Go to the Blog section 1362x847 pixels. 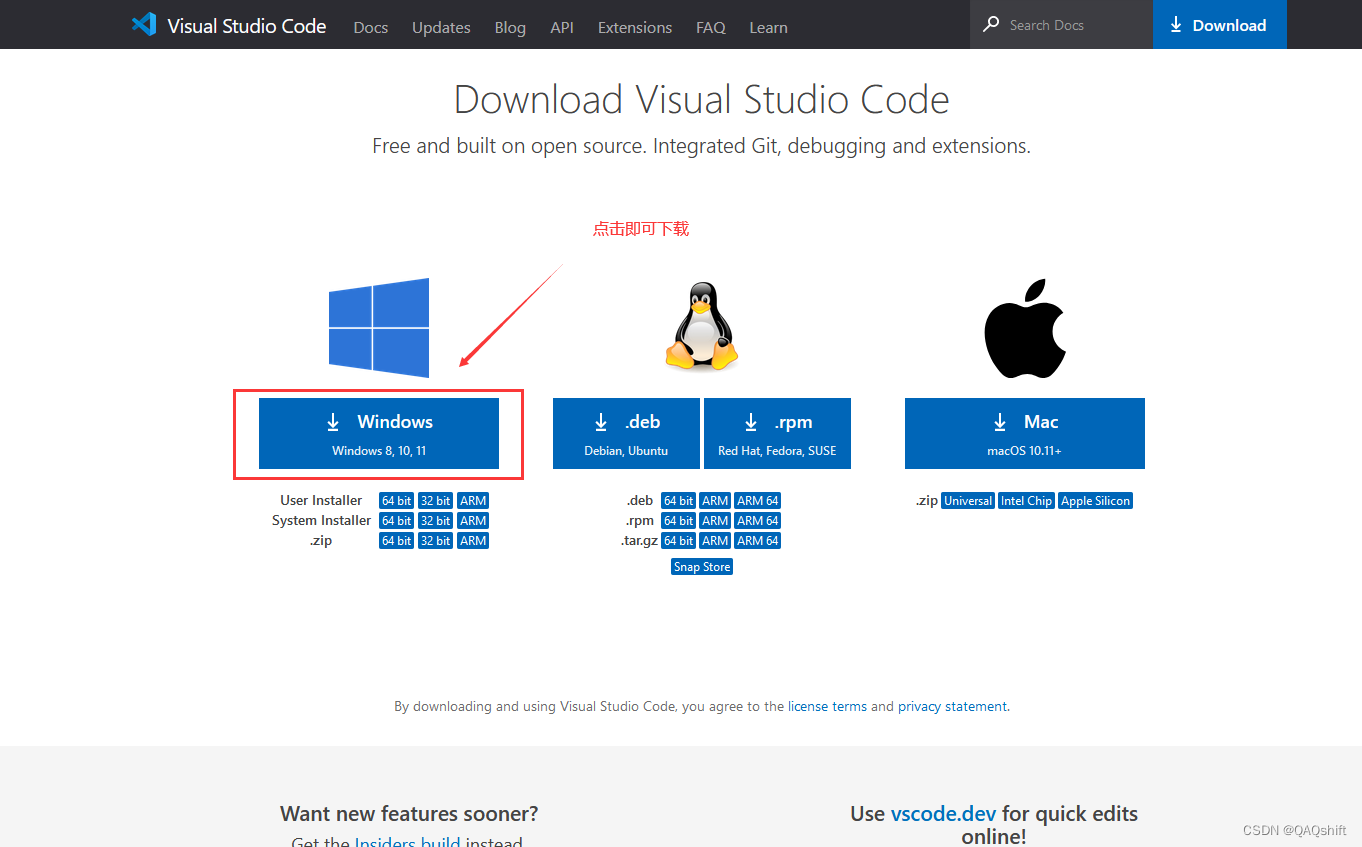click(x=510, y=27)
